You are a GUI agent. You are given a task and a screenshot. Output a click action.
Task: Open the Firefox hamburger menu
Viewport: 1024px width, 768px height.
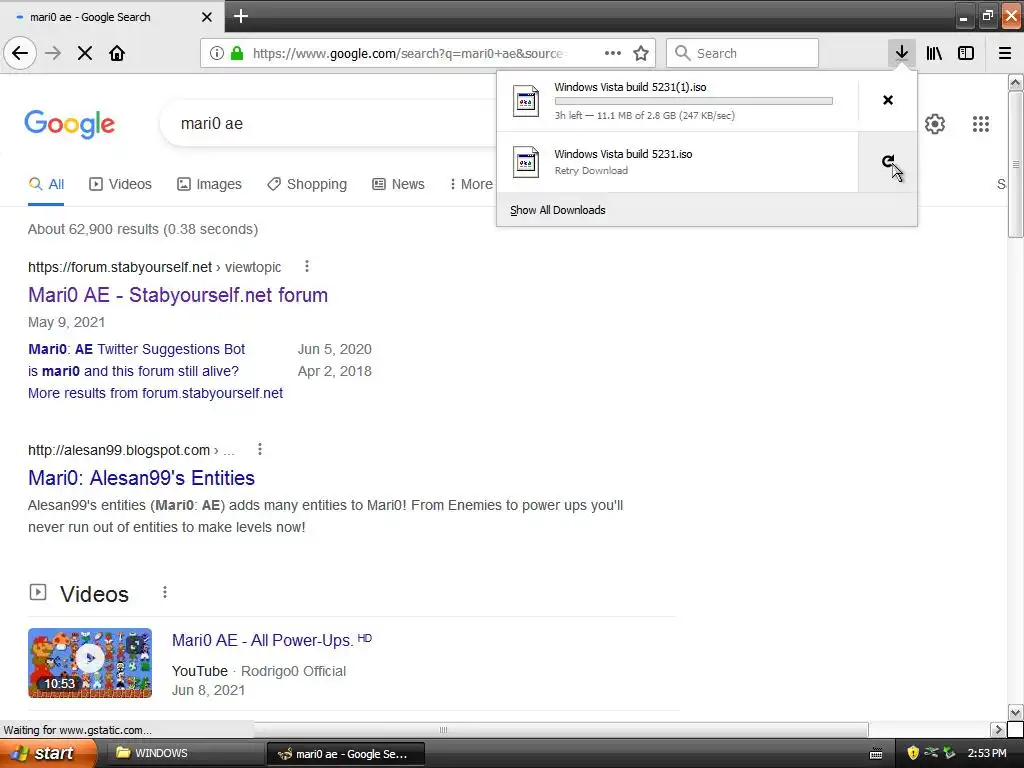tap(1005, 53)
